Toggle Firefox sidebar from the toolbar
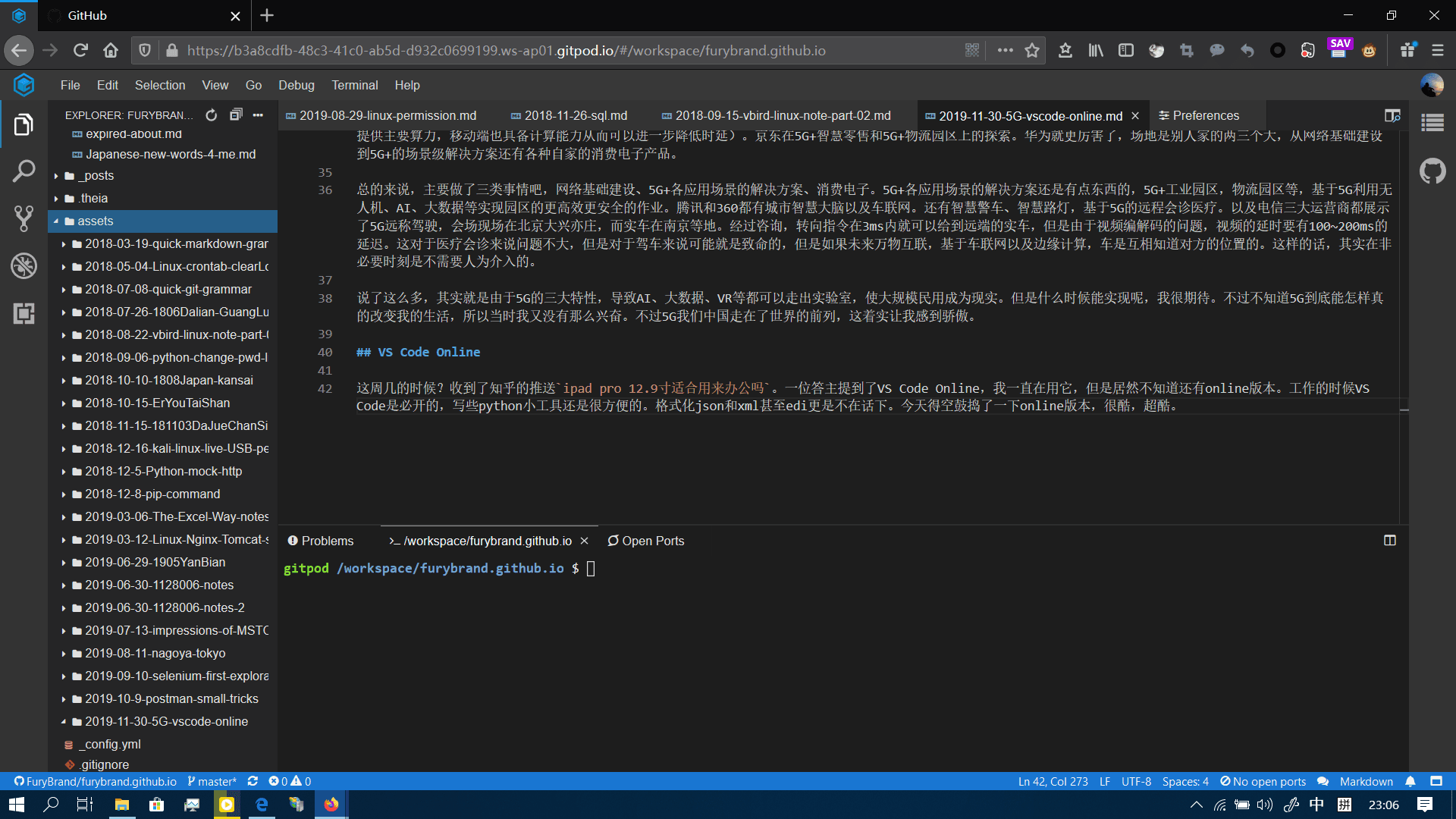1456x819 pixels. (x=1125, y=50)
